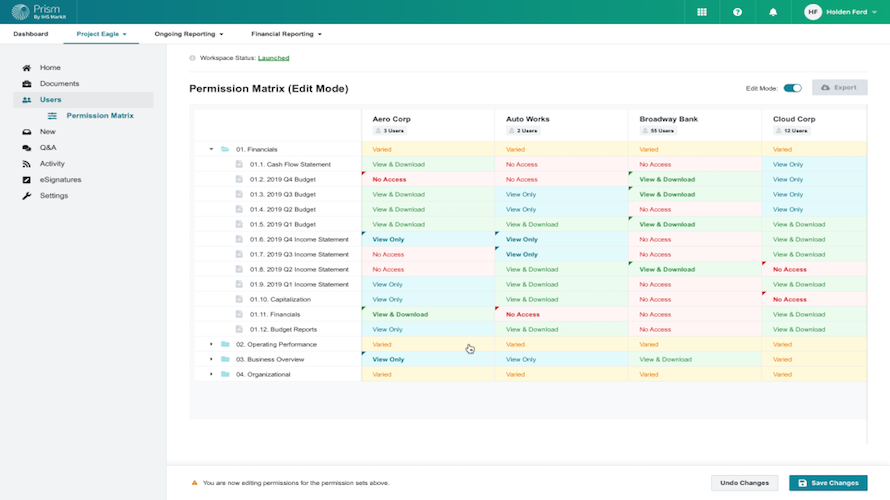
Task: Click Broadway Bank View & Download for Business Overview
Action: (x=695, y=359)
